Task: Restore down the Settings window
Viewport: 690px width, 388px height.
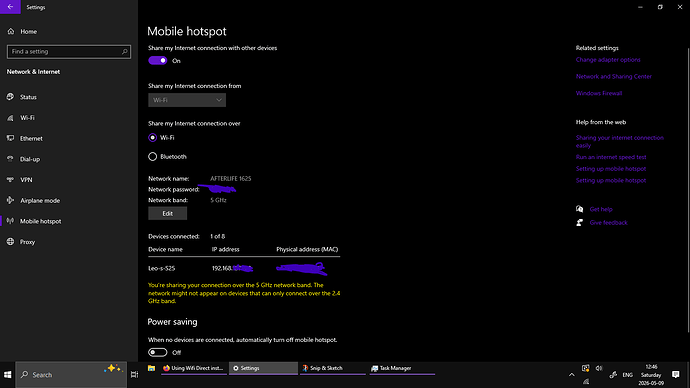Action: click(660, 7)
